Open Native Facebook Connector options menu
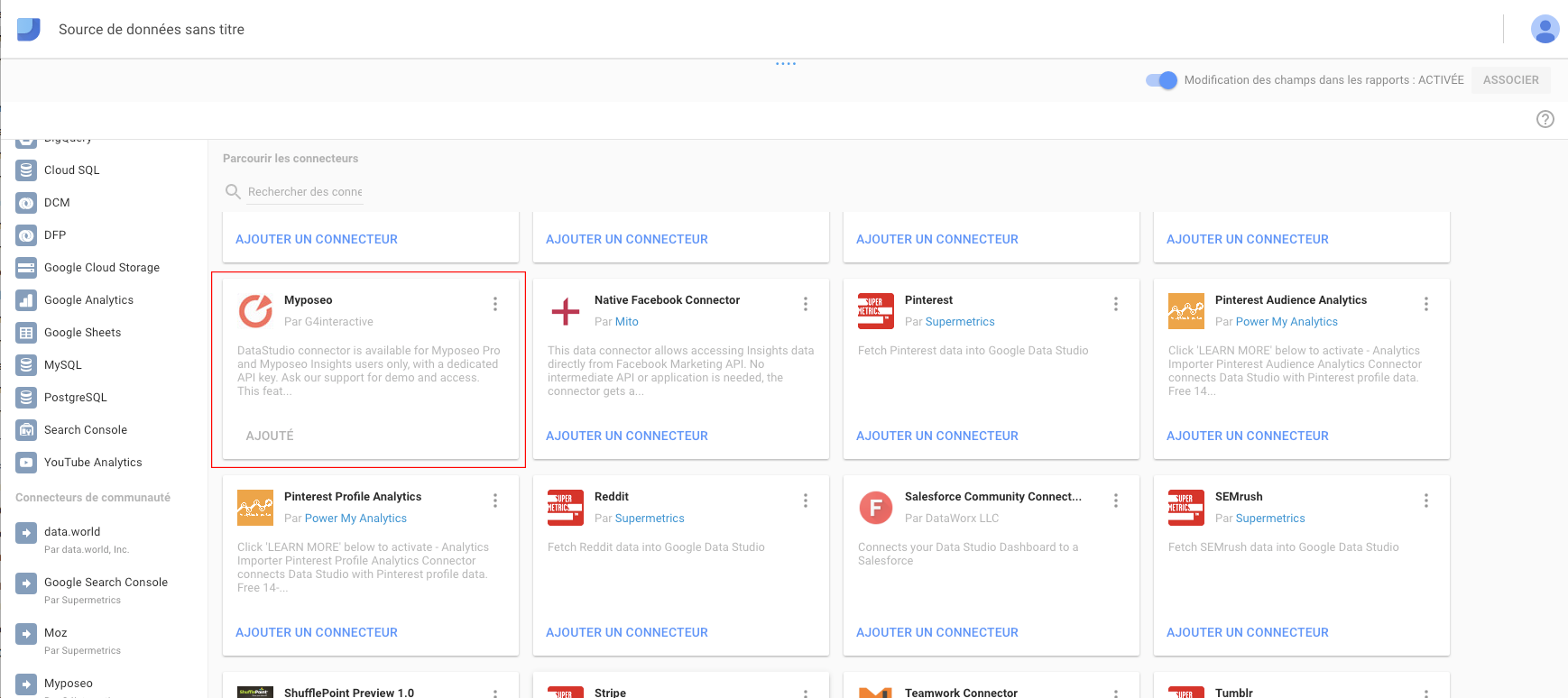This screenshot has height=698, width=1568. tap(806, 304)
